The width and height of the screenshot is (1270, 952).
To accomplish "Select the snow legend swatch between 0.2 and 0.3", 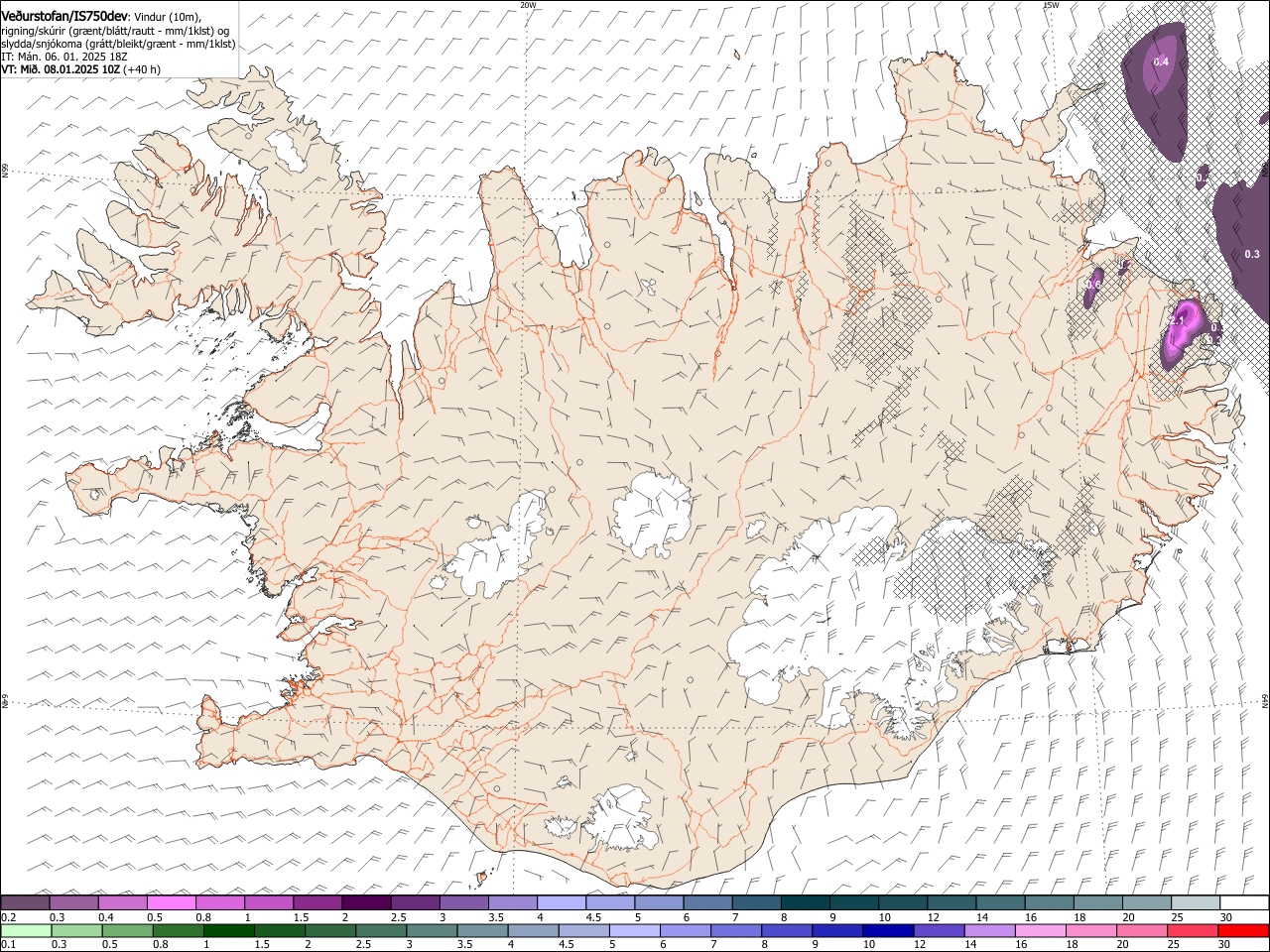I will (25, 902).
